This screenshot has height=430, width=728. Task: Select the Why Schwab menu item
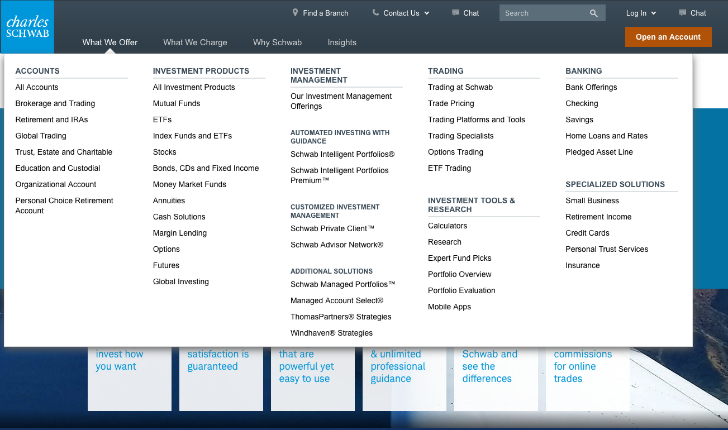pyautogui.click(x=277, y=43)
